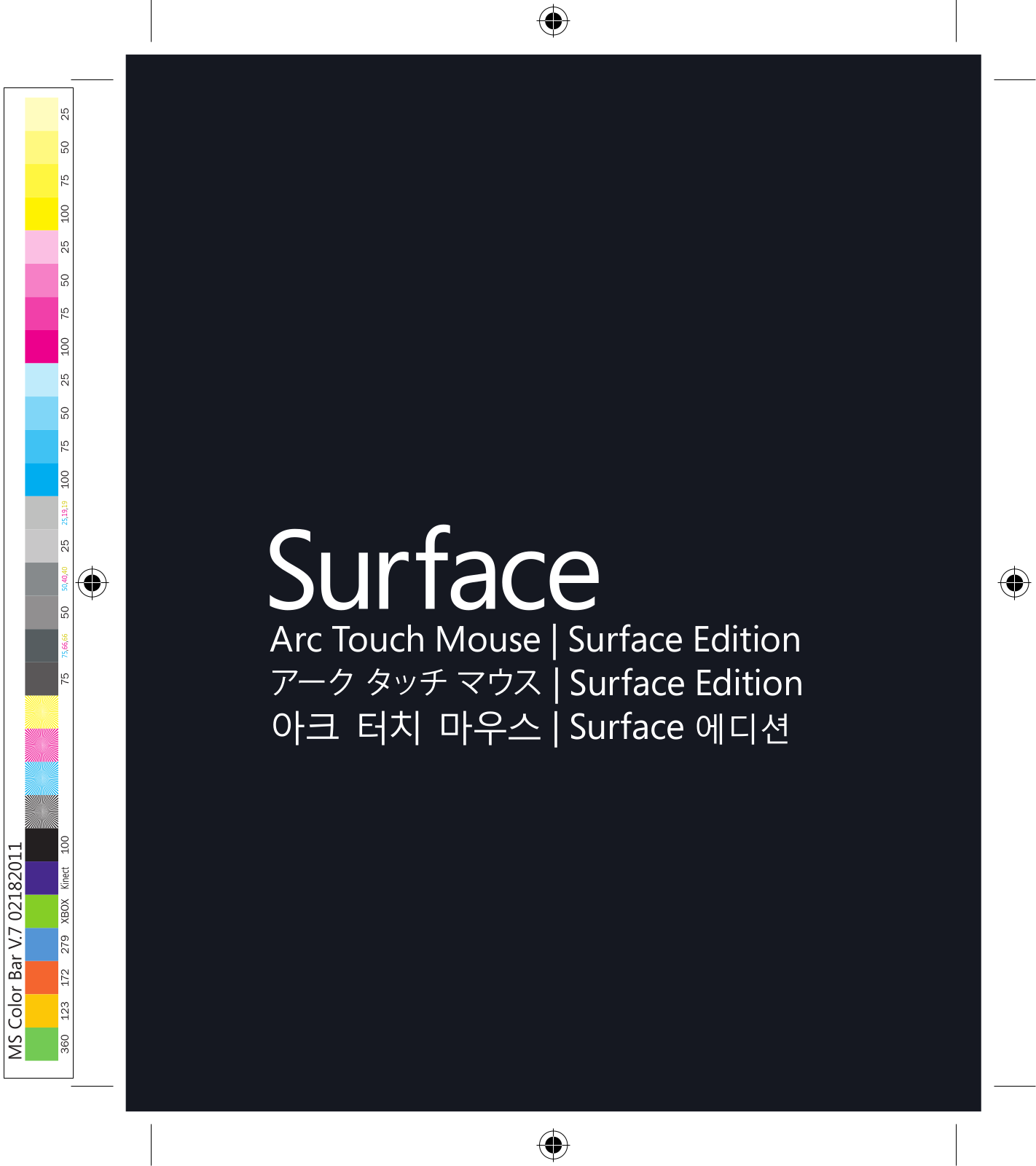Select the green XBOX swatch

[42, 912]
